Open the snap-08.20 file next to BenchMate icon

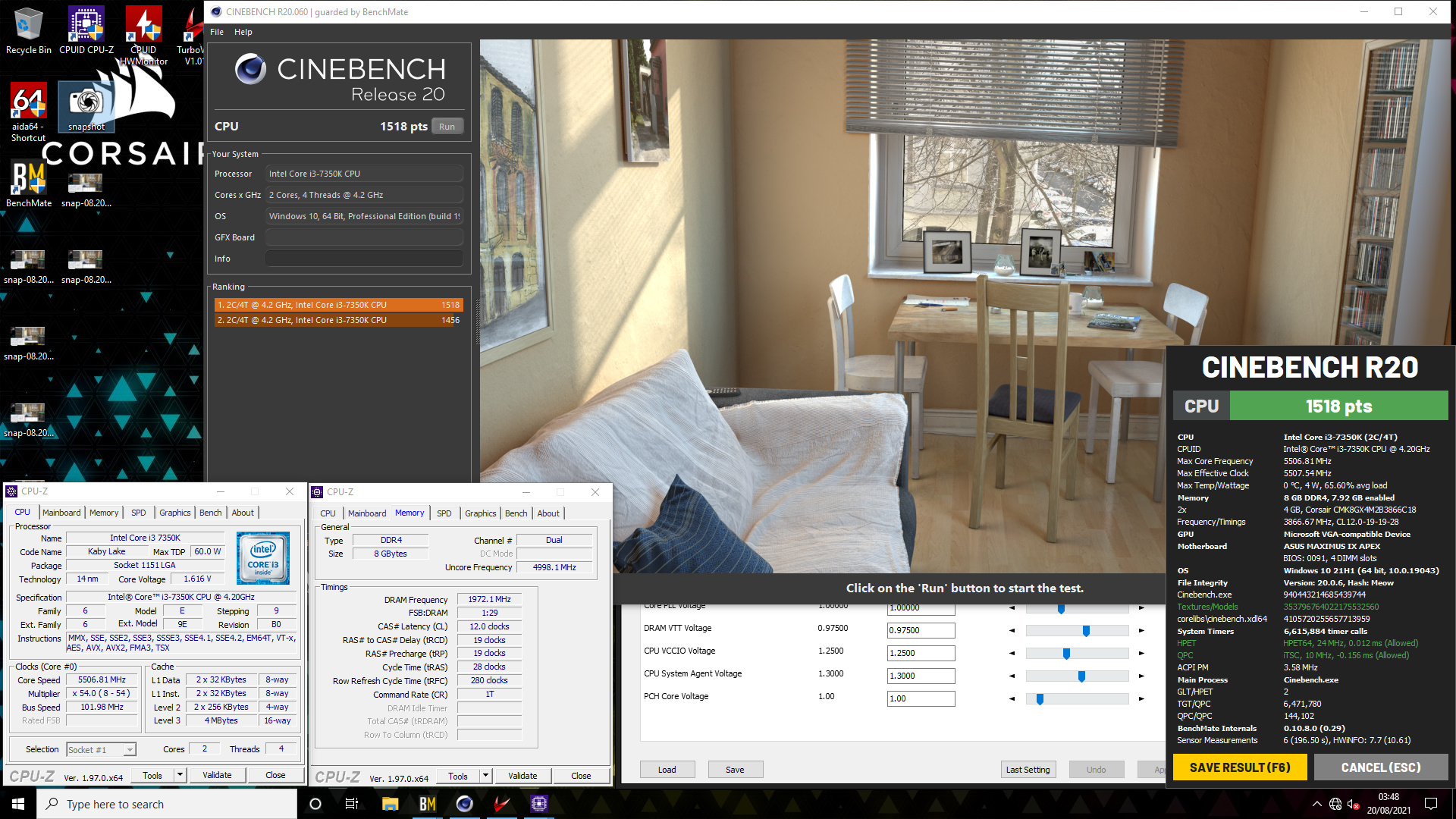pyautogui.click(x=86, y=190)
